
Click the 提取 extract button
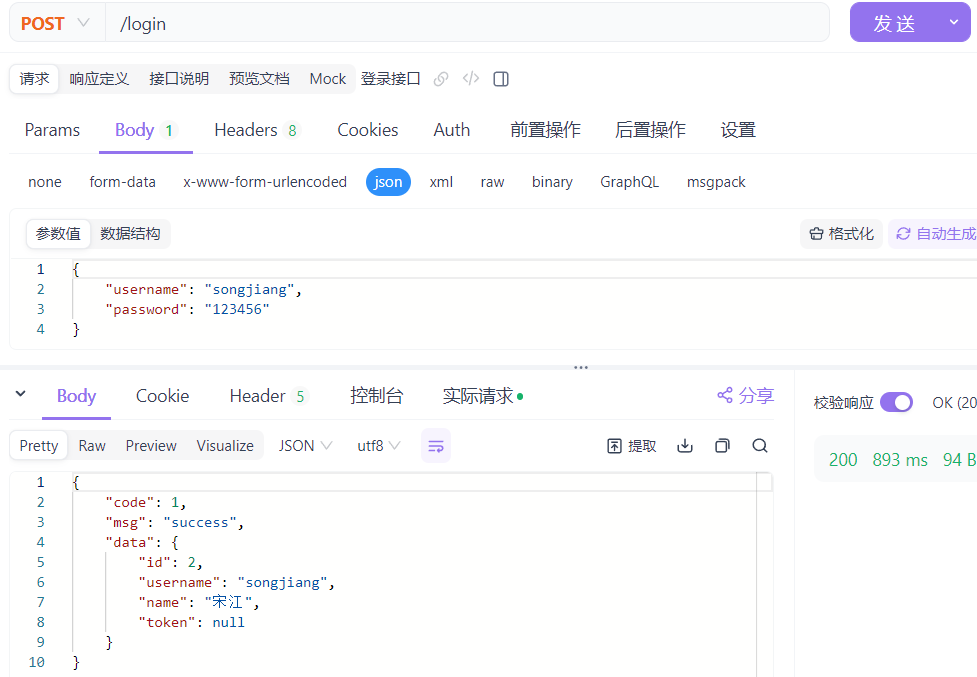(632, 446)
